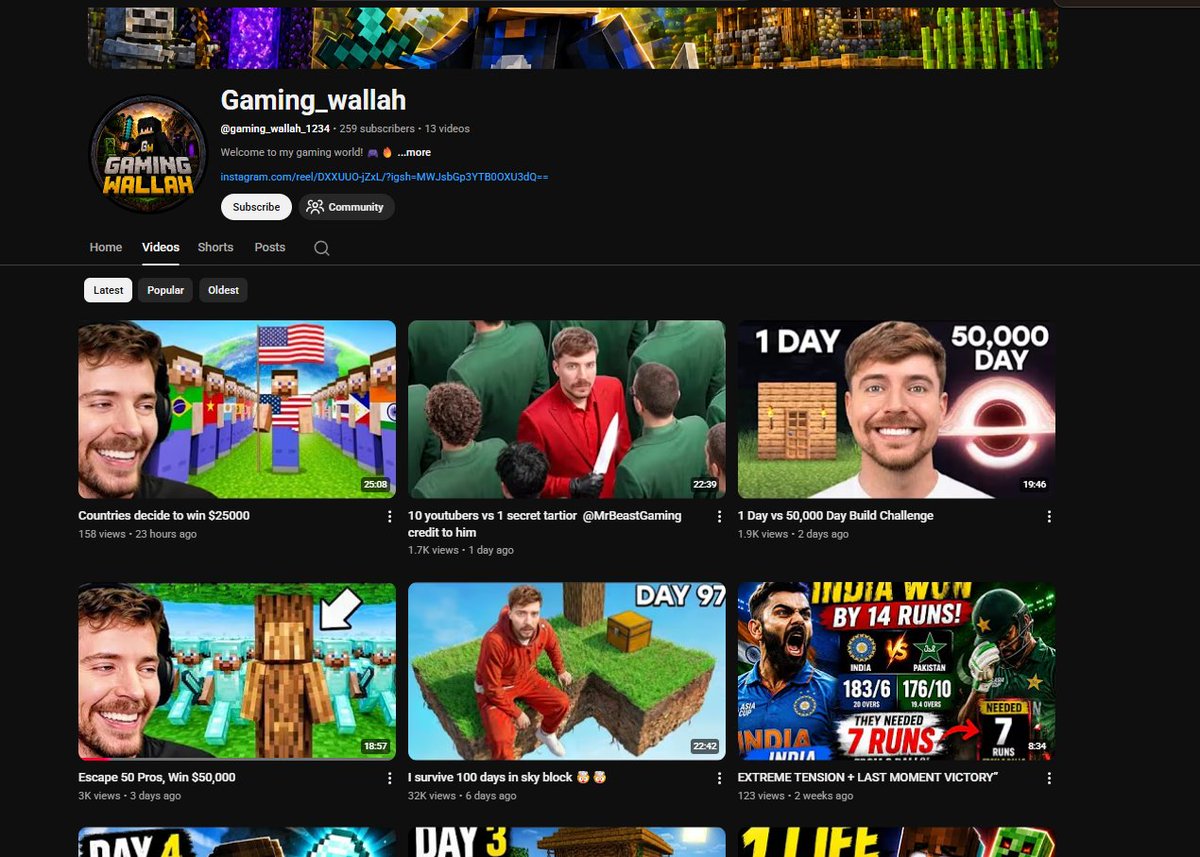Click the 8:34 duration badge

coord(1038,747)
